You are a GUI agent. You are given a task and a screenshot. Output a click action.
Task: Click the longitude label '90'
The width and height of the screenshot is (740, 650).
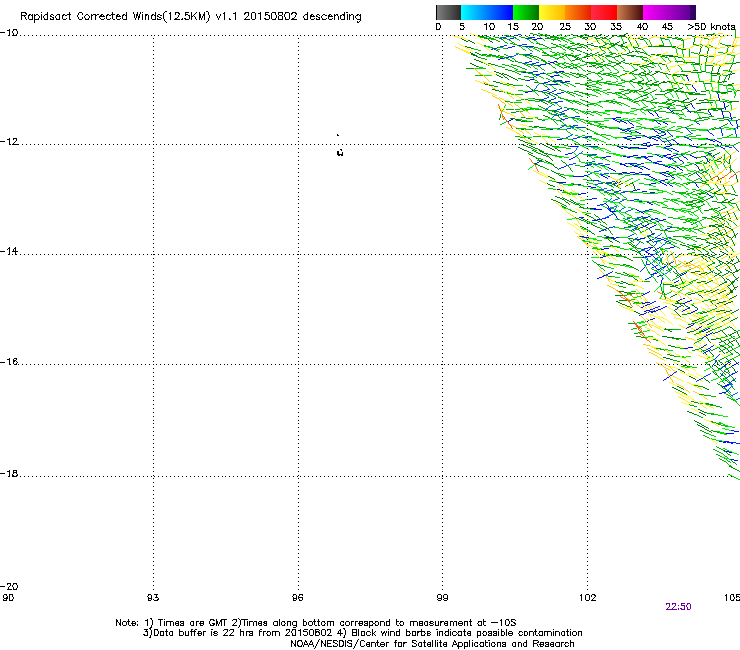click(8, 598)
